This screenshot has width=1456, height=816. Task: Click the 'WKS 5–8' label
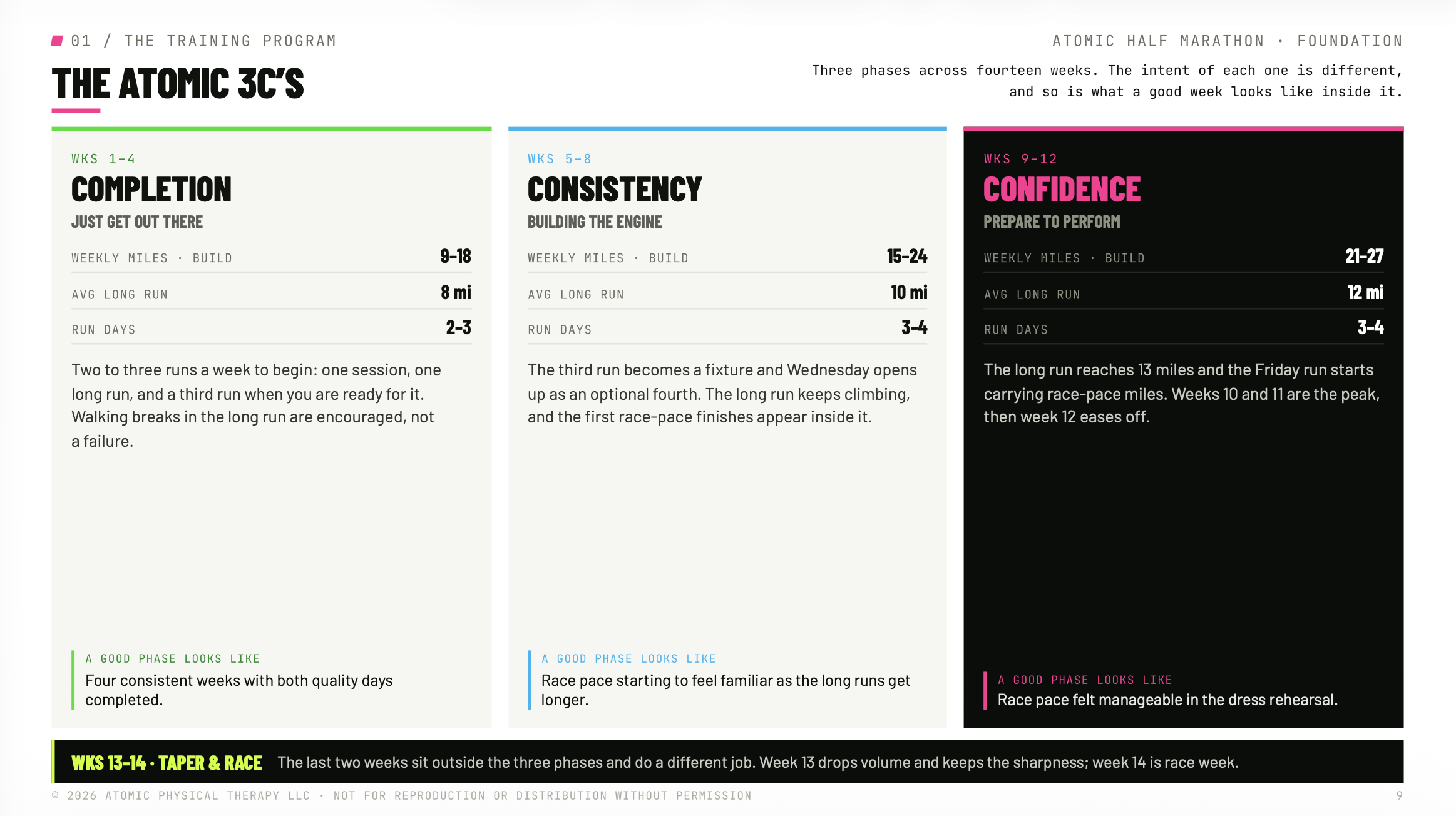click(560, 159)
